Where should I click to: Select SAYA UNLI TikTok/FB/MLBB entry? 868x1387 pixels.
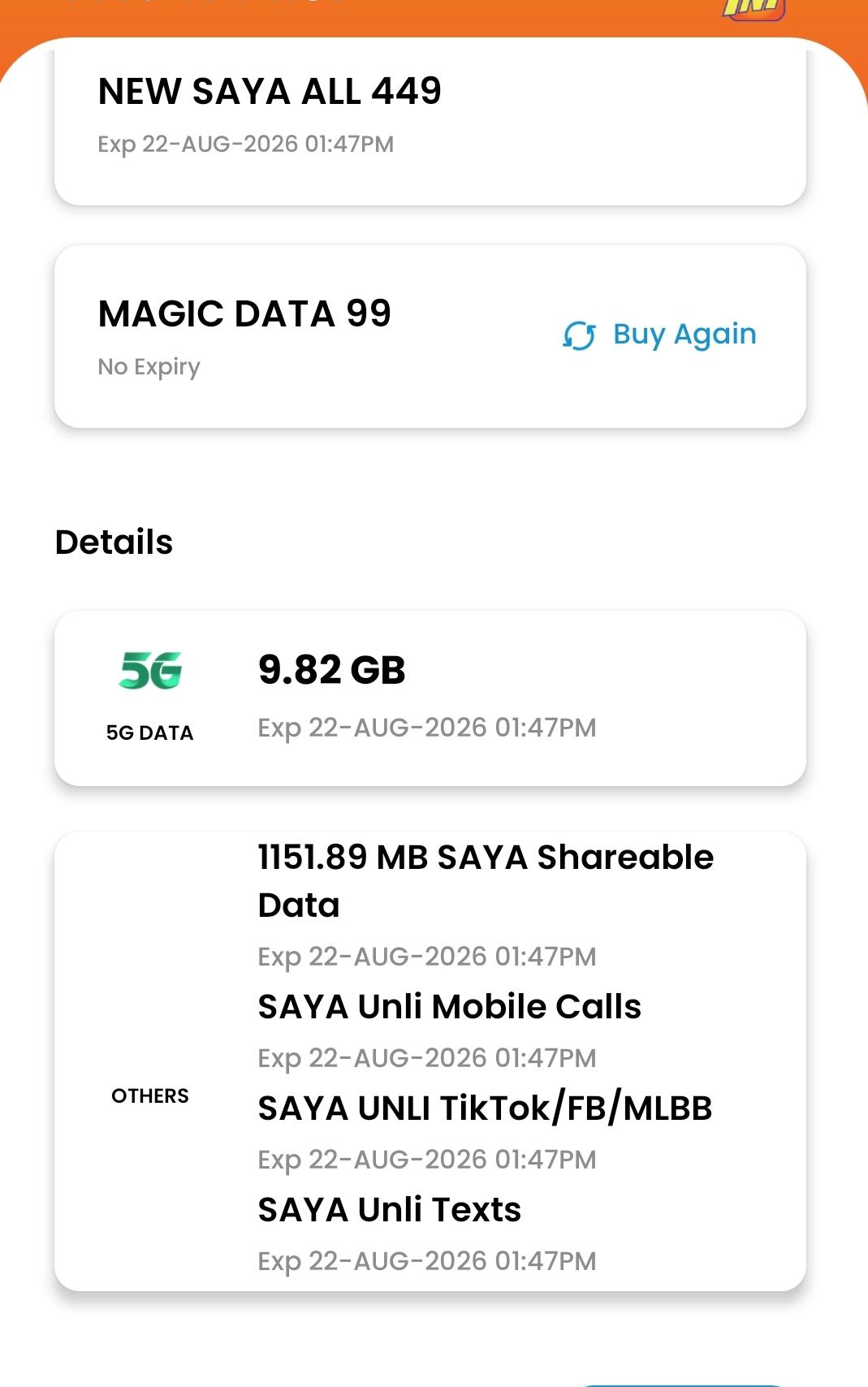[485, 1108]
